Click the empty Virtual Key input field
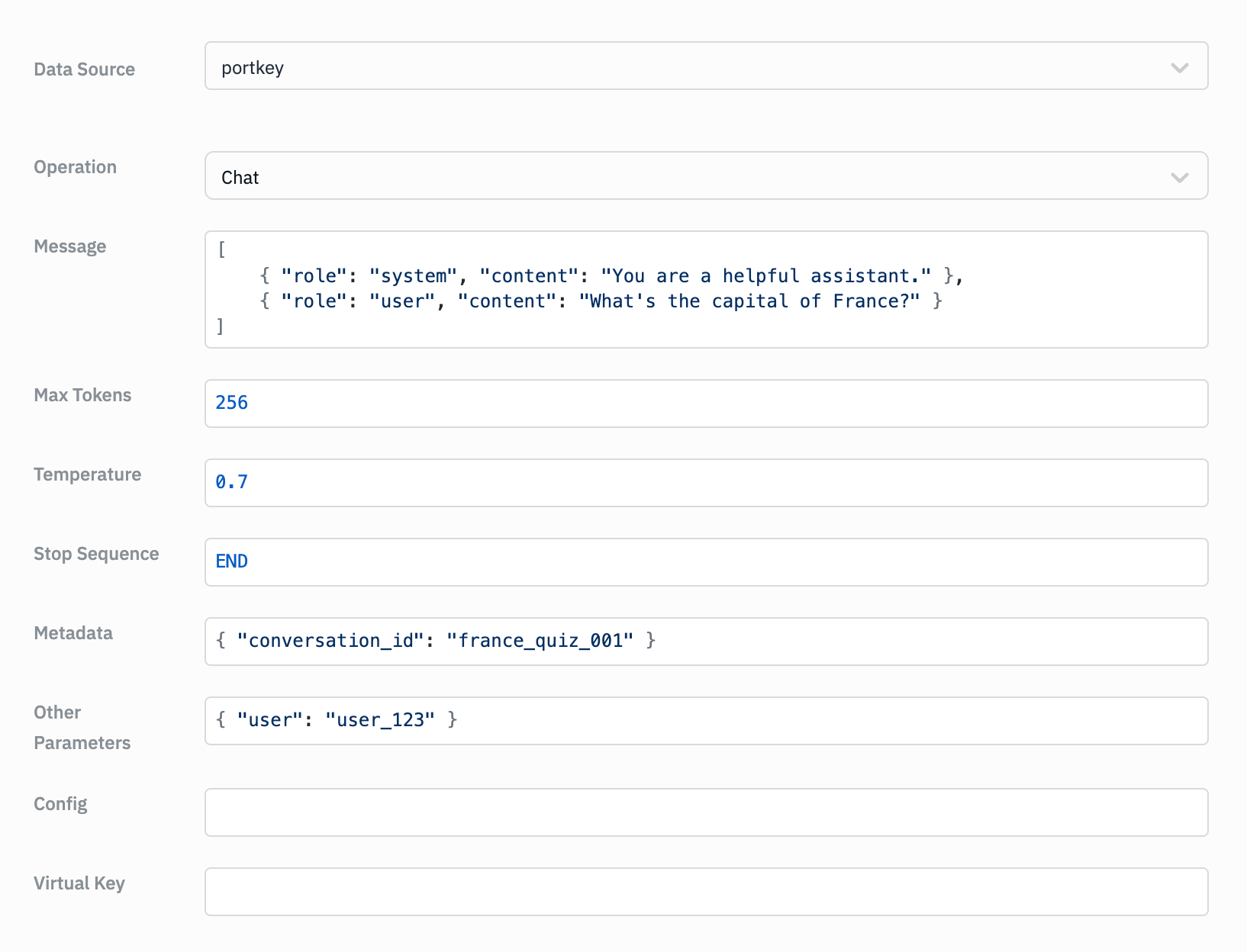 [x=706, y=892]
